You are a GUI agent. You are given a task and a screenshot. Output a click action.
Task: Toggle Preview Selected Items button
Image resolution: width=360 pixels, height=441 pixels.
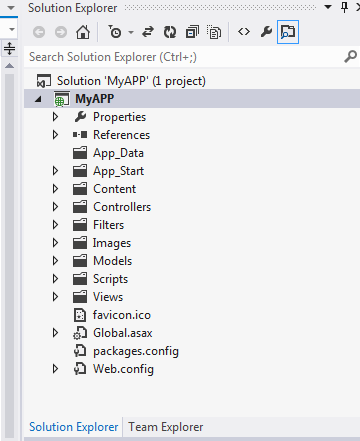pyautogui.click(x=288, y=32)
